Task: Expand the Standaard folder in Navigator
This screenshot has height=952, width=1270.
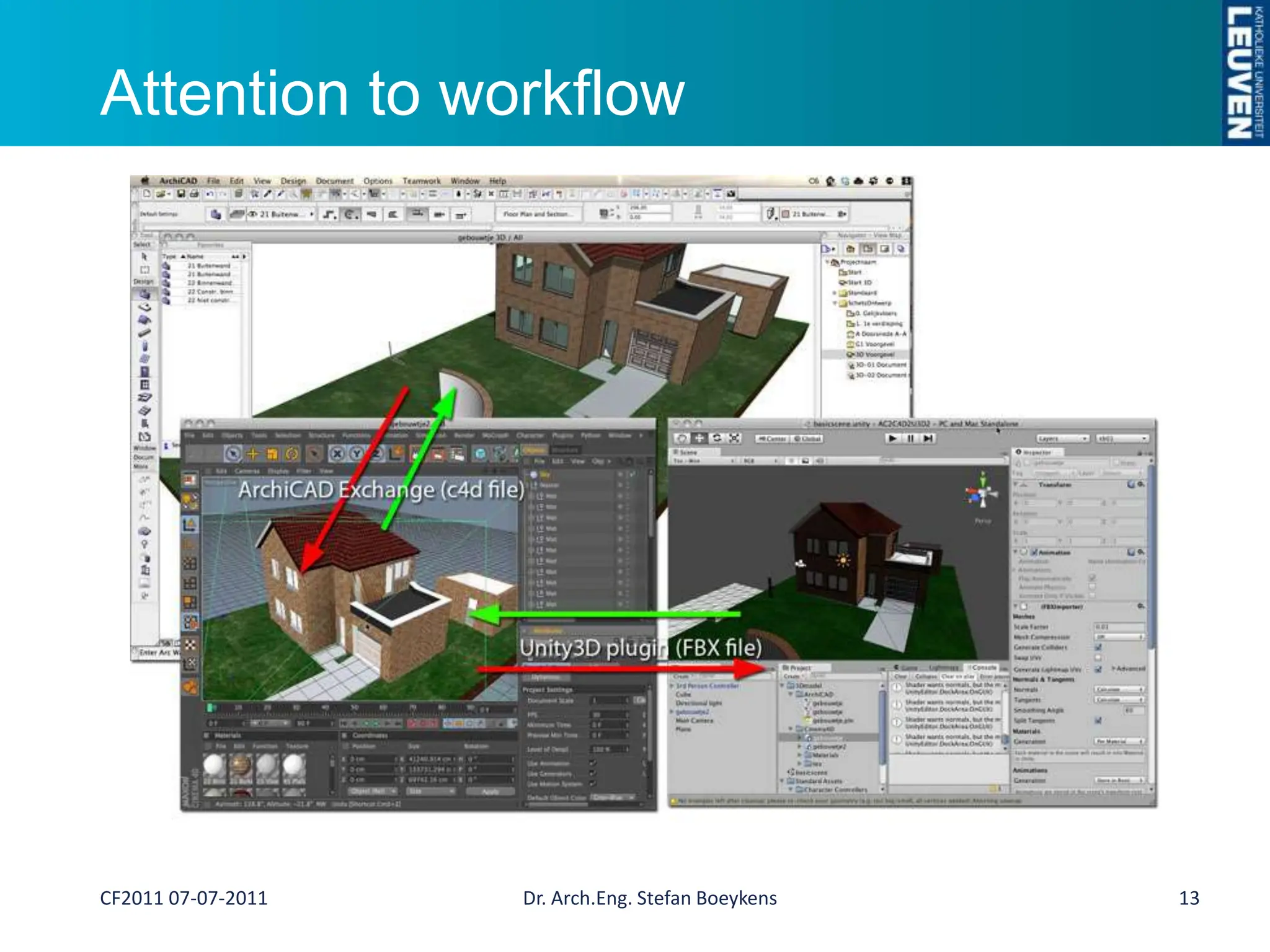Action: [835, 293]
